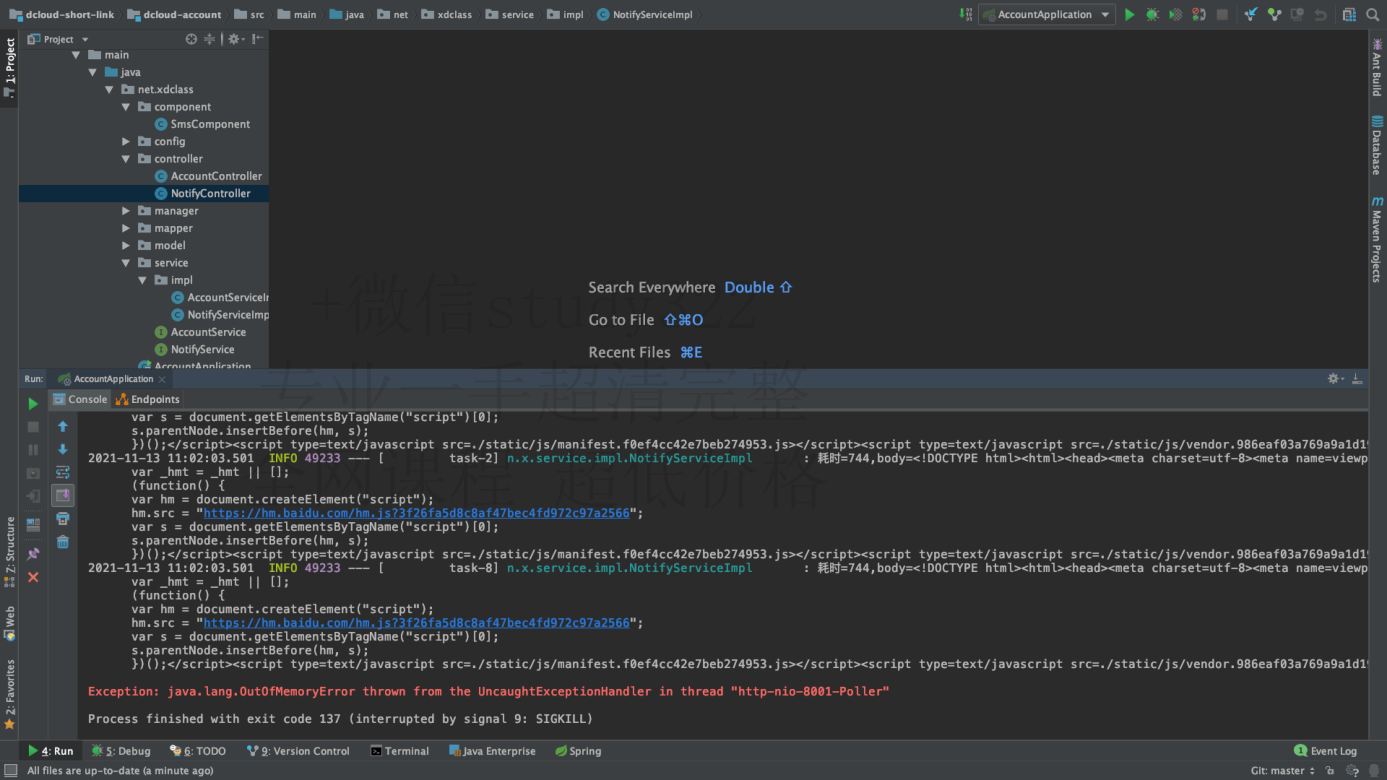Rerun AccountApplication from Run panel
The width and height of the screenshot is (1387, 780).
[33, 404]
